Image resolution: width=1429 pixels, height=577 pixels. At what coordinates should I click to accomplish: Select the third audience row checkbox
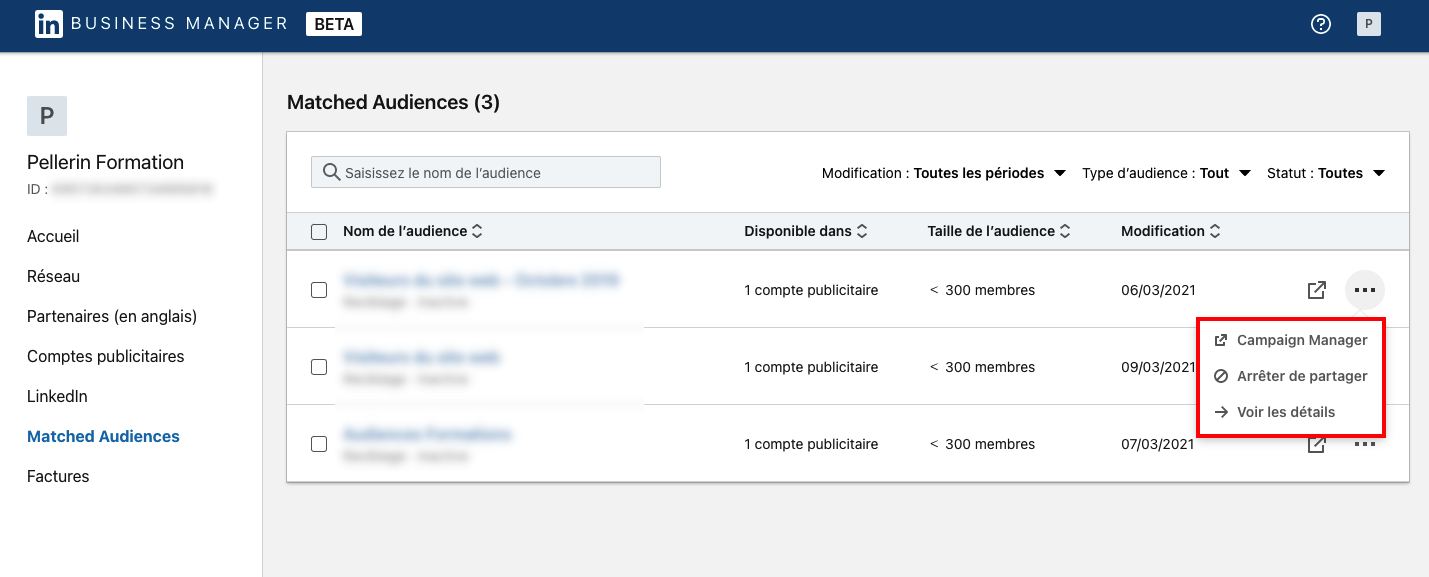point(319,444)
